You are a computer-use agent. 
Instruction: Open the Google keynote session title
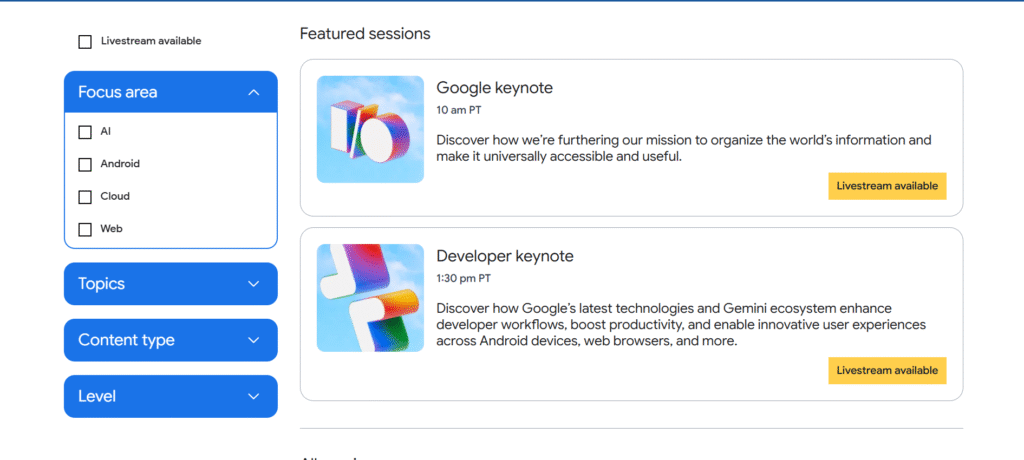tap(494, 88)
